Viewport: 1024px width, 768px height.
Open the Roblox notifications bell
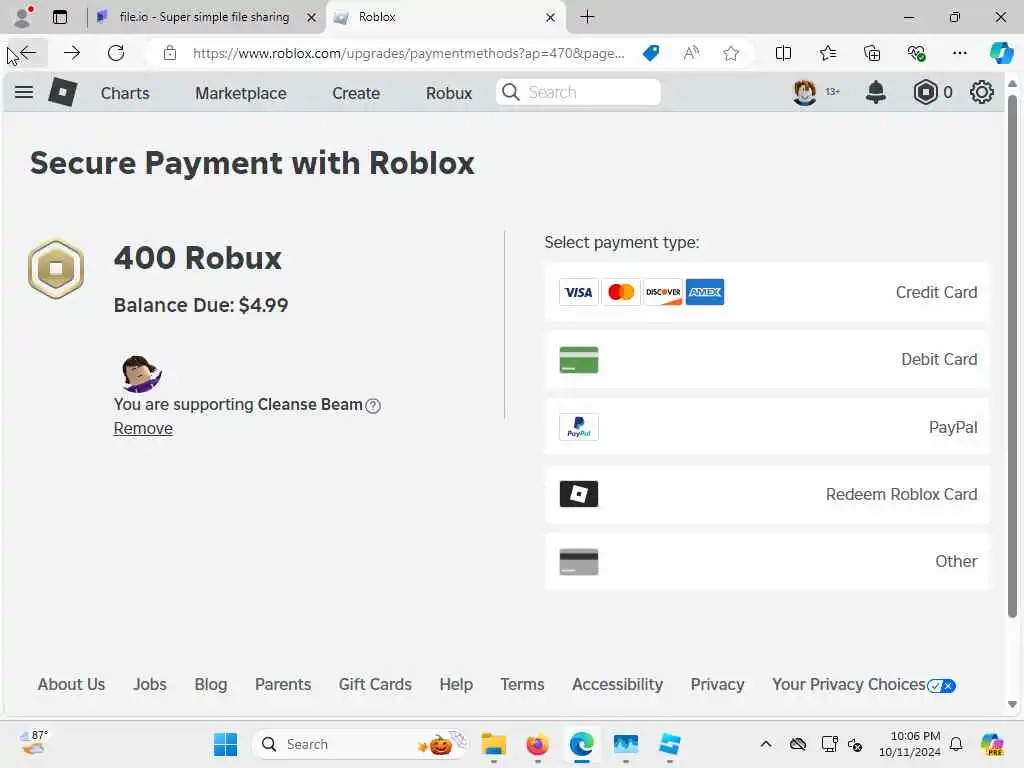[x=875, y=92]
